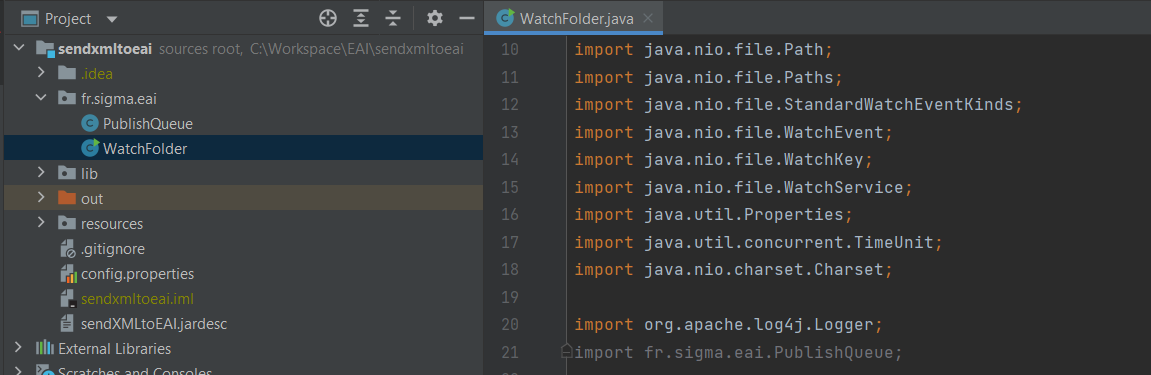Switch to WatchFolder.java editor tab
1151x375 pixels.
(x=565, y=19)
